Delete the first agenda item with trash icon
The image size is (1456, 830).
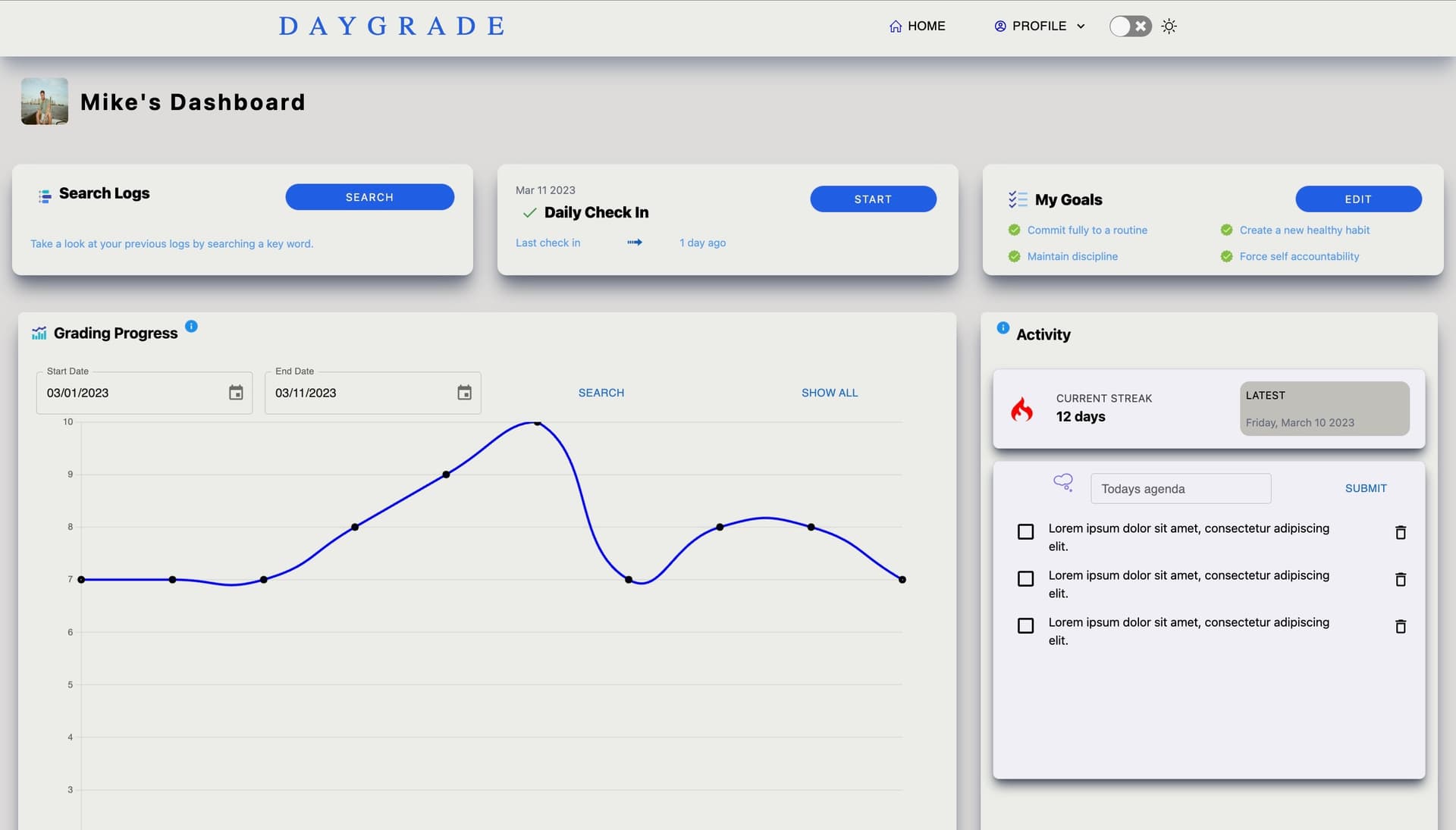coord(1400,533)
